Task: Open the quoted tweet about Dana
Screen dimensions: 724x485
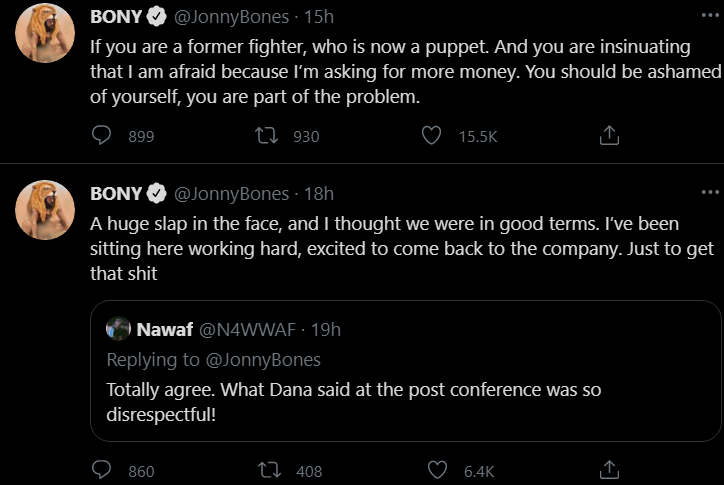Action: tap(400, 400)
